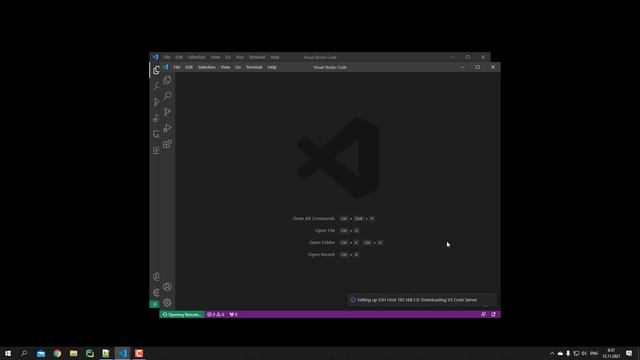The height and width of the screenshot is (360, 640).
Task: Click notifications icon at status bar end
Action: (493, 314)
